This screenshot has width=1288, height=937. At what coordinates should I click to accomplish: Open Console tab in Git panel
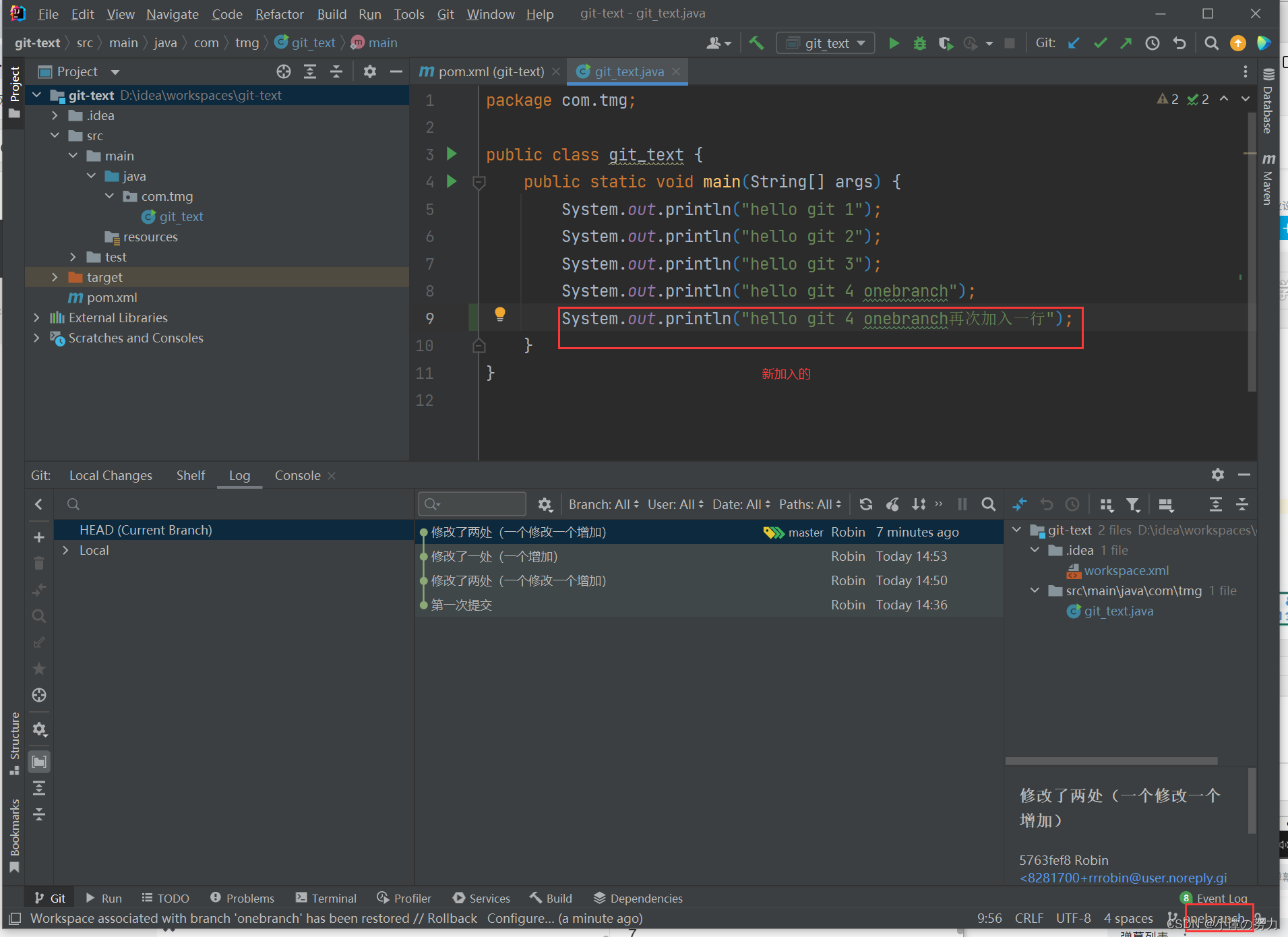click(x=297, y=475)
